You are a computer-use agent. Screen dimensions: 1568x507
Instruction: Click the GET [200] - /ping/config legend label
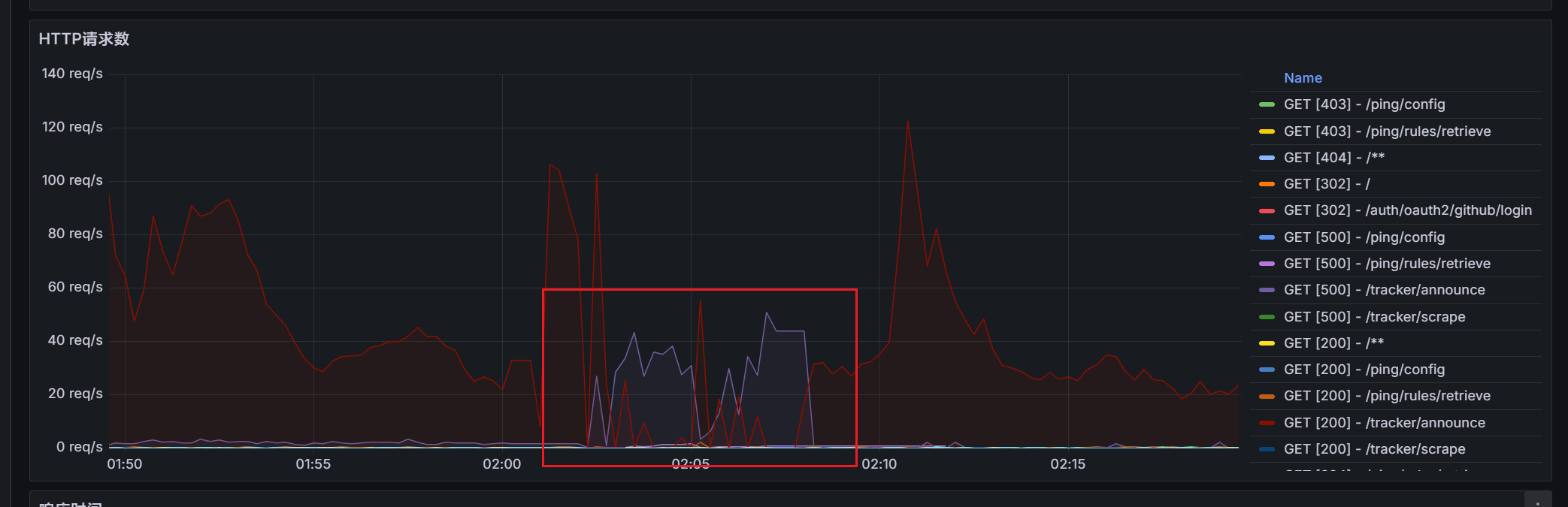coord(1364,370)
